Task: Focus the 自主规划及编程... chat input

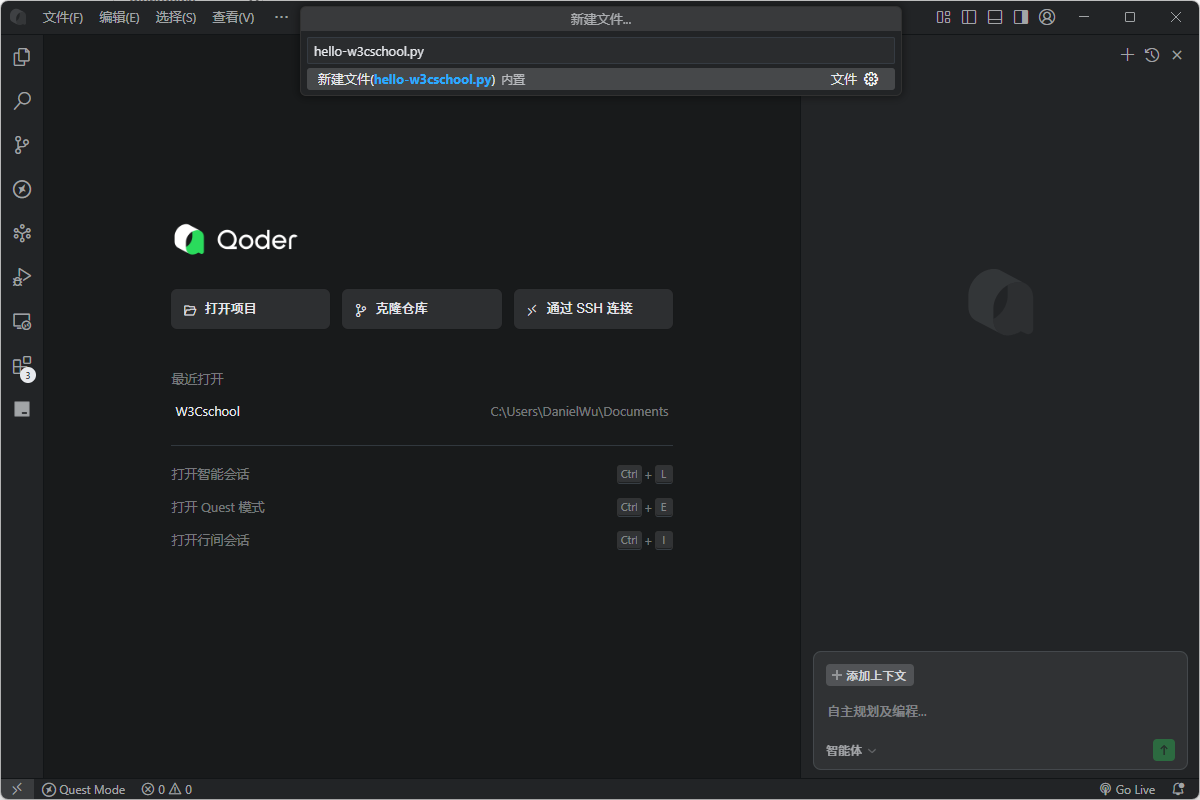Action: 1000,711
